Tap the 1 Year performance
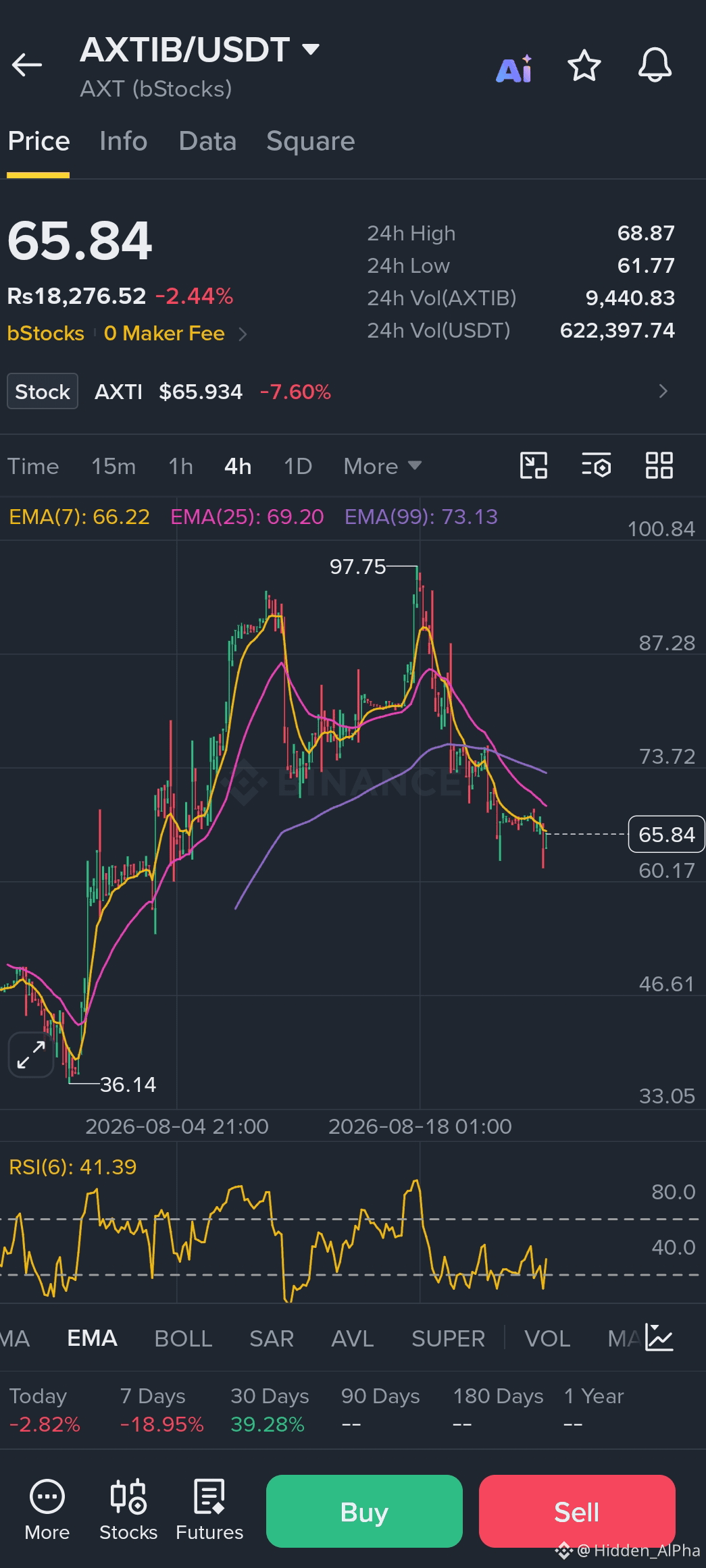The image size is (706, 1568). coord(593,1410)
